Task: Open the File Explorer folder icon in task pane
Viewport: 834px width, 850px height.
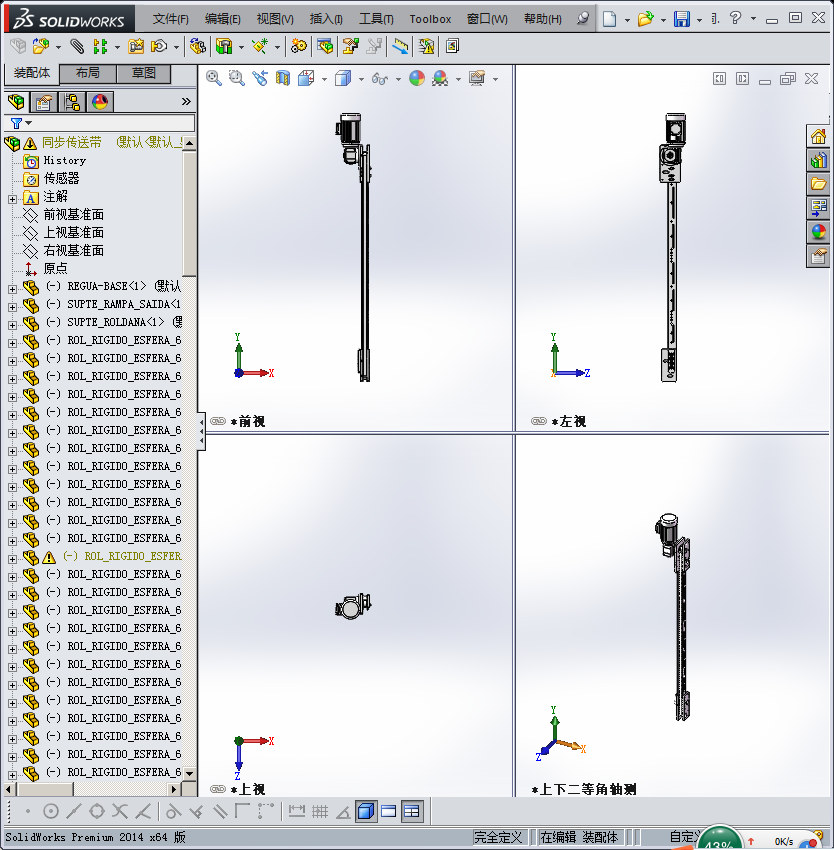Action: click(x=818, y=184)
